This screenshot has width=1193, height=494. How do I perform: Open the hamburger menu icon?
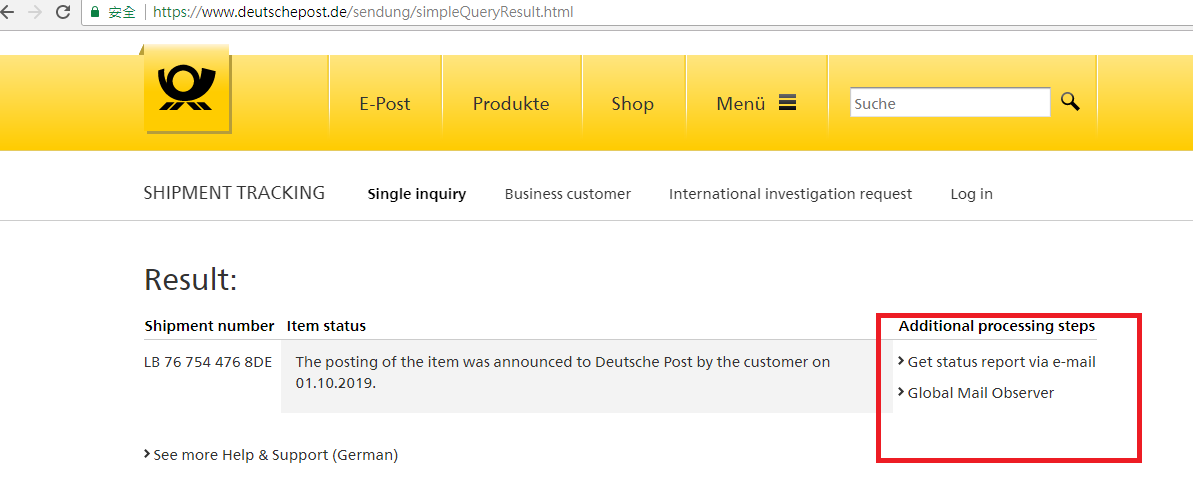[x=787, y=103]
